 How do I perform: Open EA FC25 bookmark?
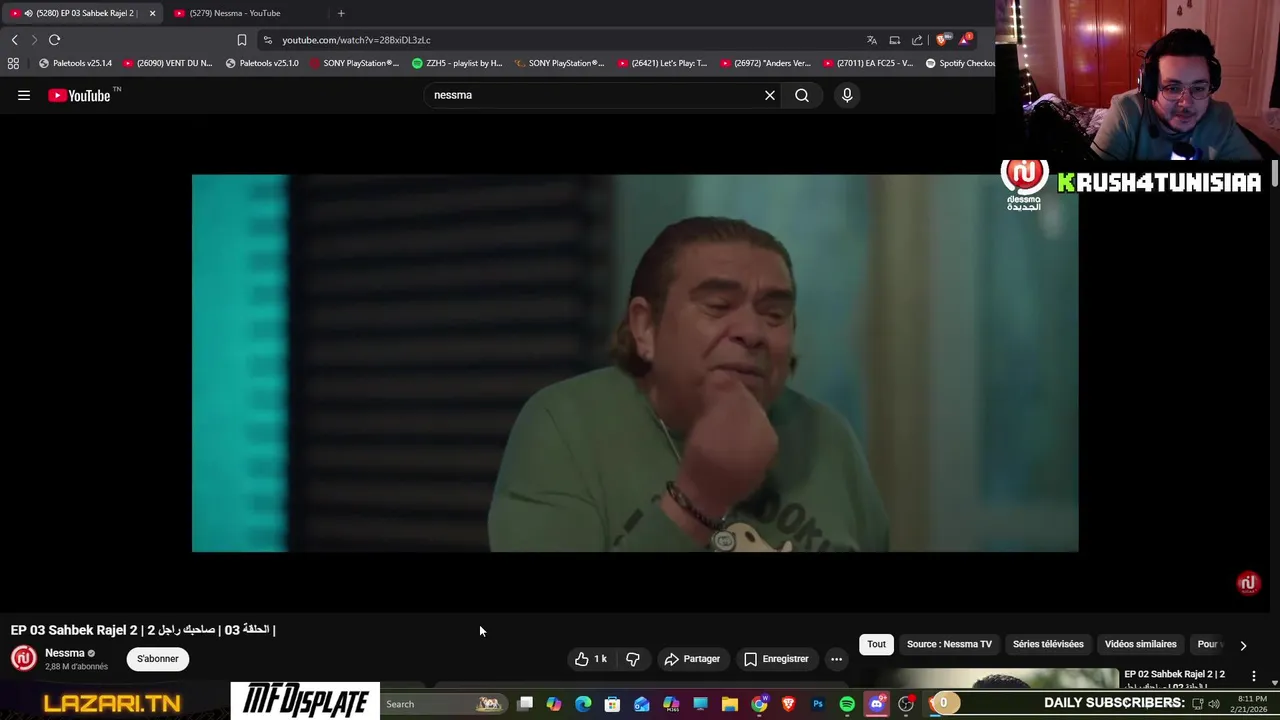click(x=868, y=63)
